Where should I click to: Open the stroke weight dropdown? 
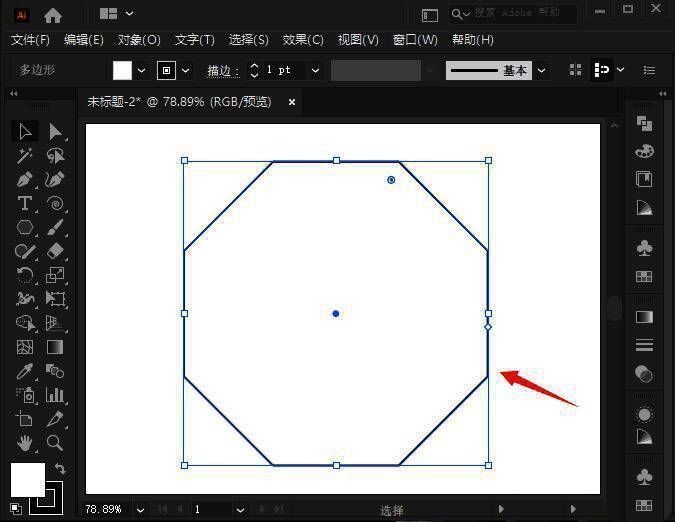(316, 70)
